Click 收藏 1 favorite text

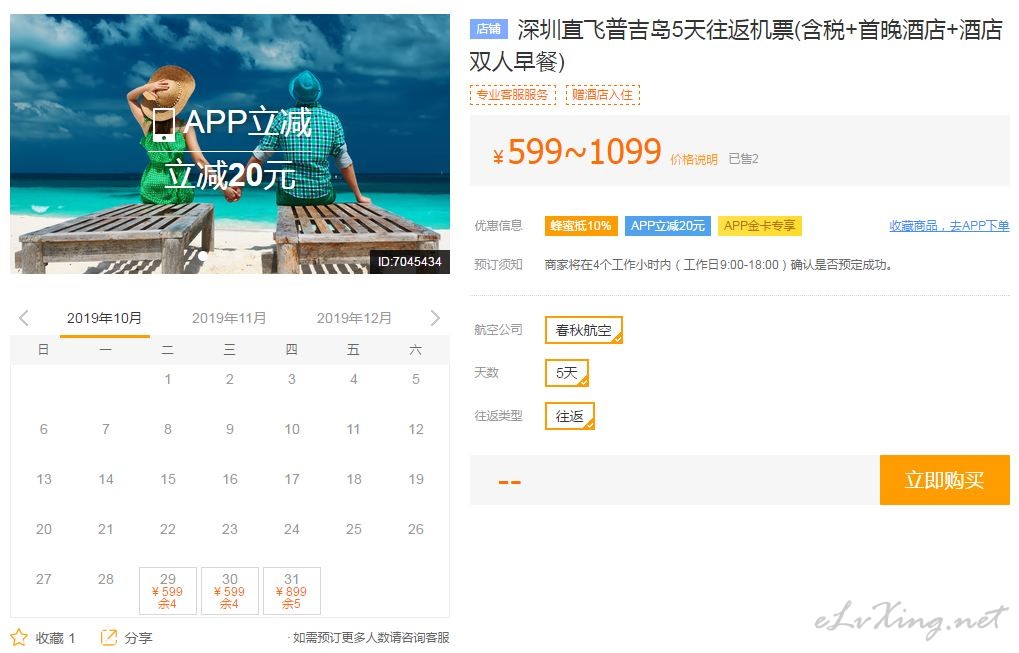[55, 638]
